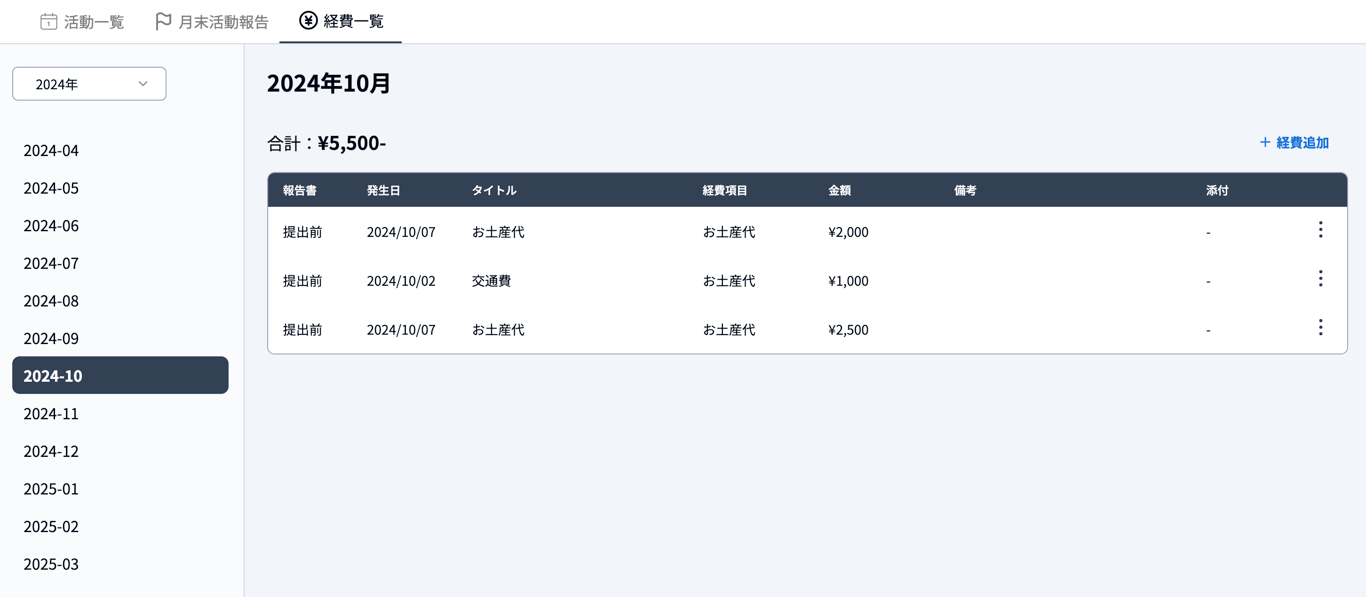Open month 2025-03 in the sidebar

pos(51,564)
